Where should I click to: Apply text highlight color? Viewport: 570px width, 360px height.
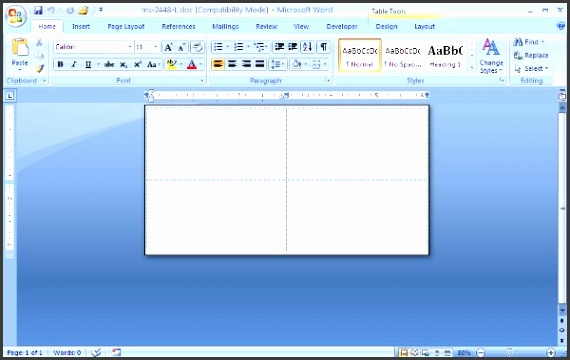coord(172,64)
